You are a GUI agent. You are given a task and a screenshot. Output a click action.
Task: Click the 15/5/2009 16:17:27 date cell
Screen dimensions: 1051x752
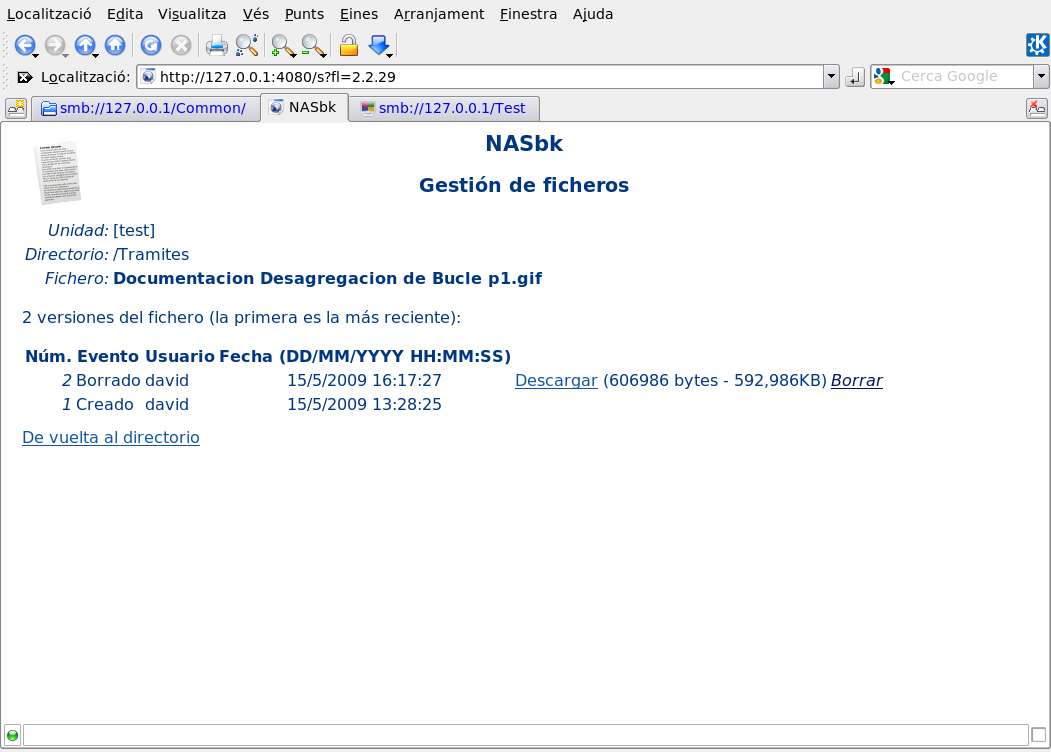(x=364, y=380)
